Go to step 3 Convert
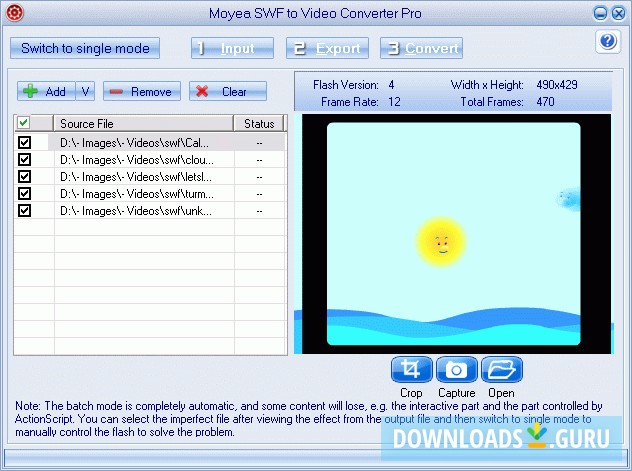The width and height of the screenshot is (632, 471). point(421,48)
